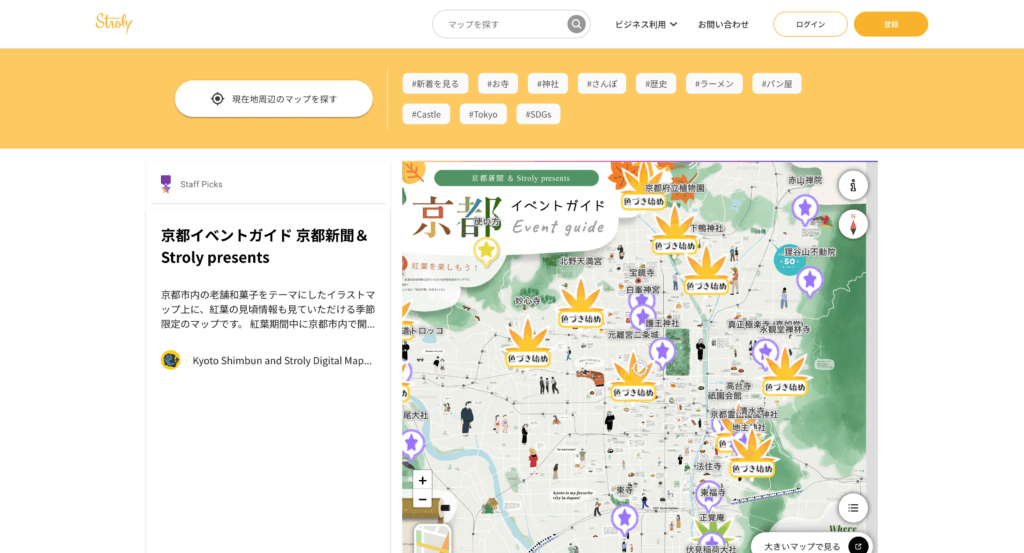Click the purple star pin under 狸谷山不動院
The height and width of the screenshot is (553, 1024).
coord(810,281)
